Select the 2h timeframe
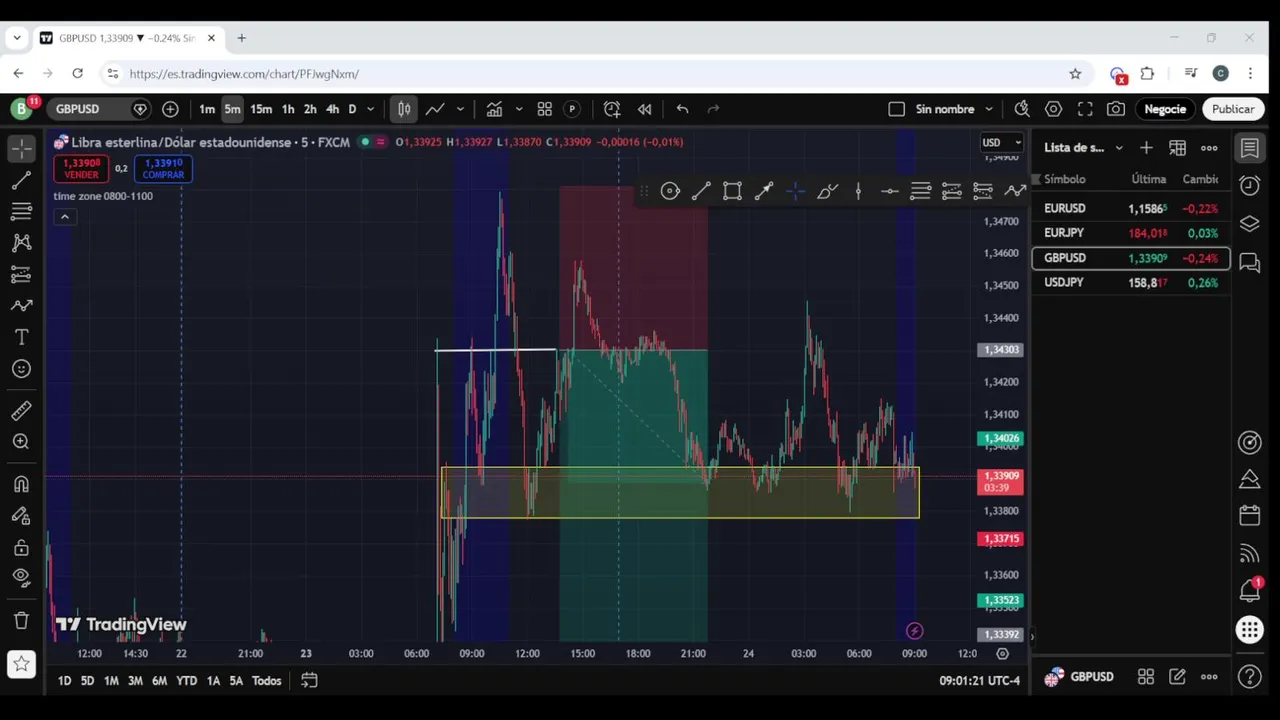 coord(310,109)
